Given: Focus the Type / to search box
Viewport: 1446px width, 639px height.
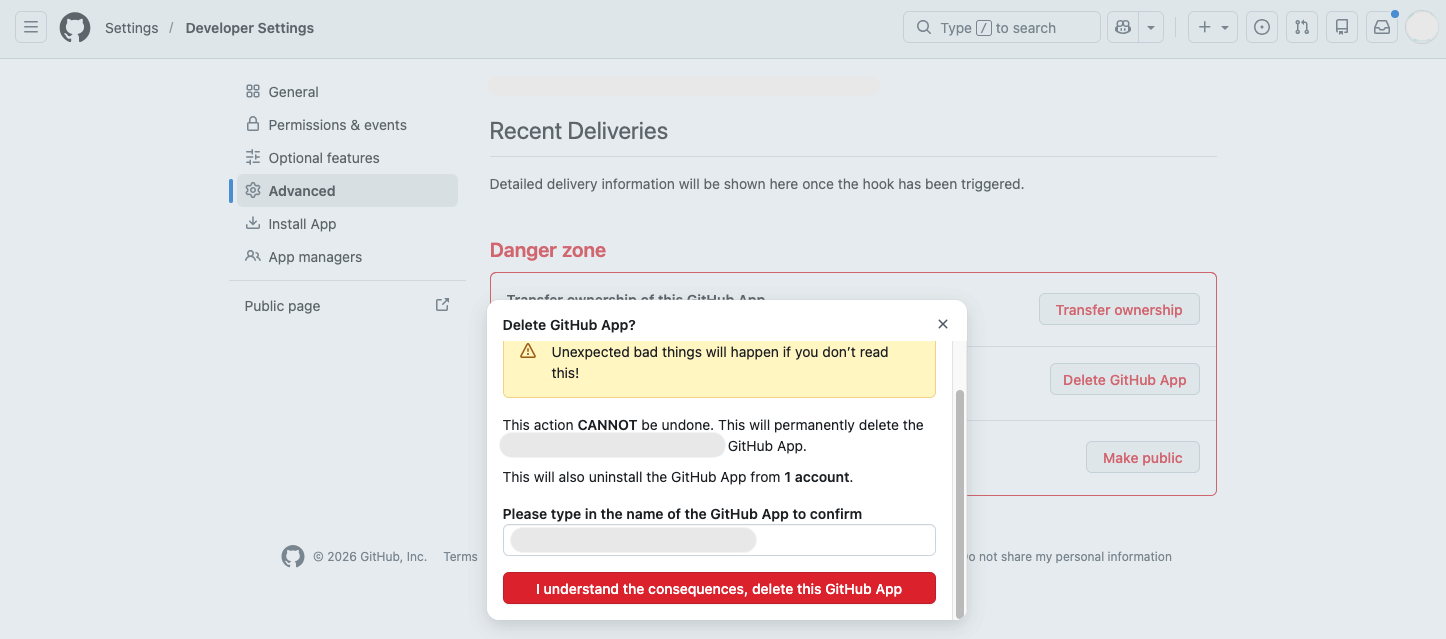Looking at the screenshot, I should (x=1001, y=27).
